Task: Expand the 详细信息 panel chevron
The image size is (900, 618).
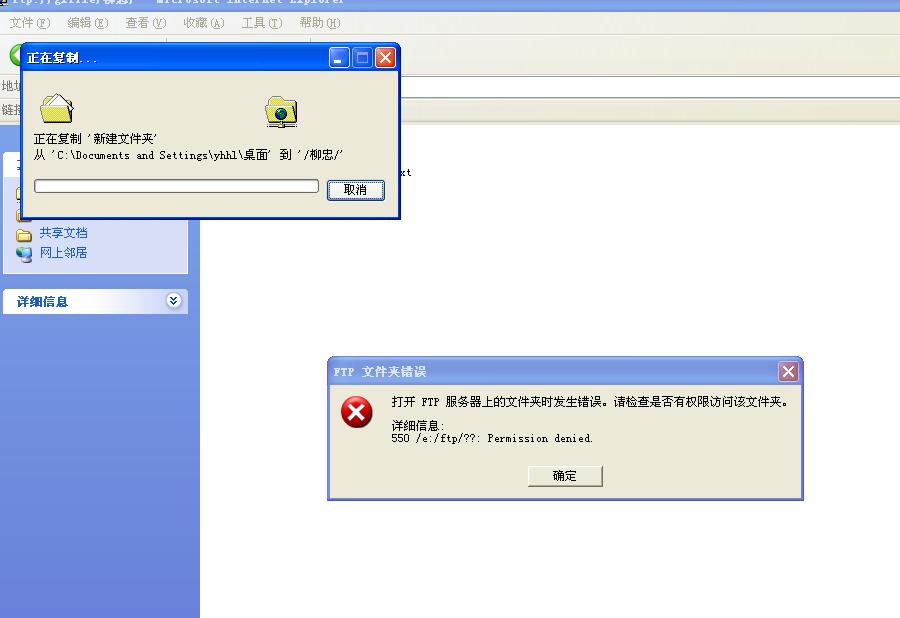Action: (173, 300)
